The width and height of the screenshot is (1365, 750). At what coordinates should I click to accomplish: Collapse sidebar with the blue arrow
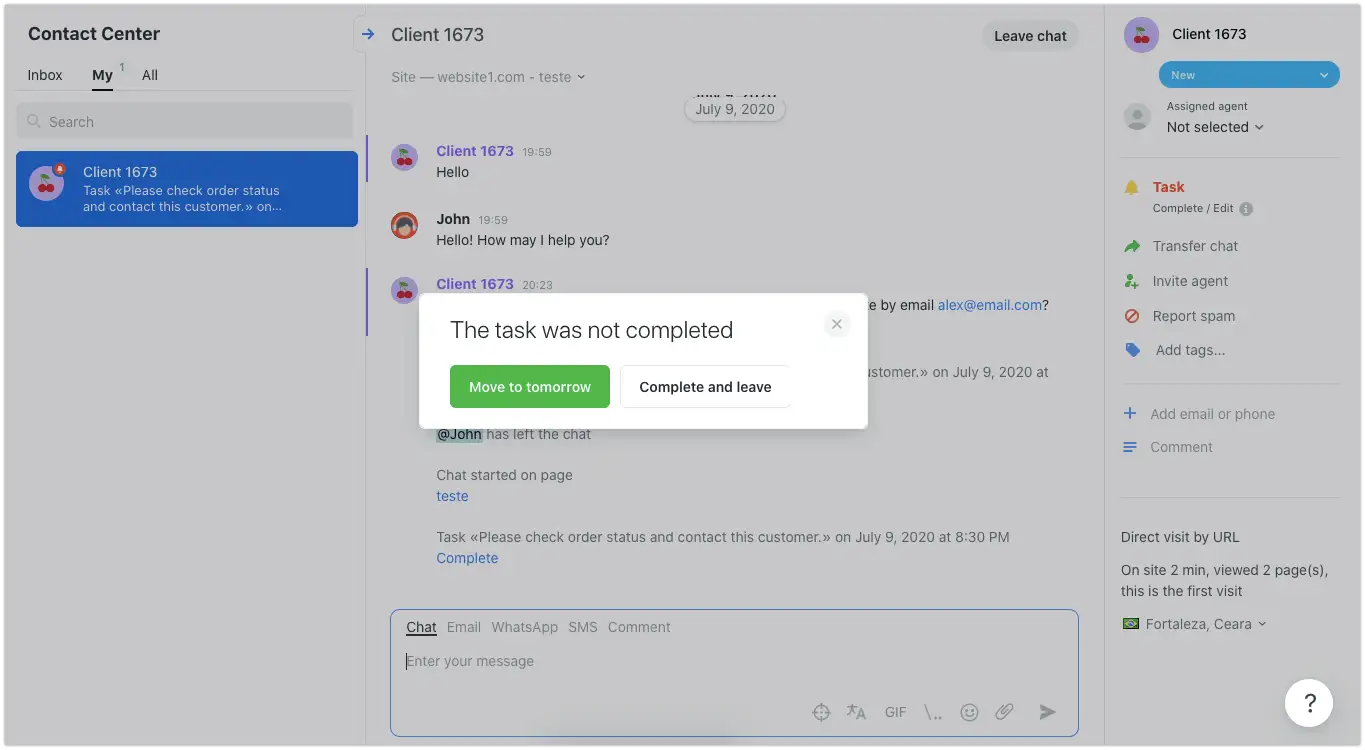(367, 34)
